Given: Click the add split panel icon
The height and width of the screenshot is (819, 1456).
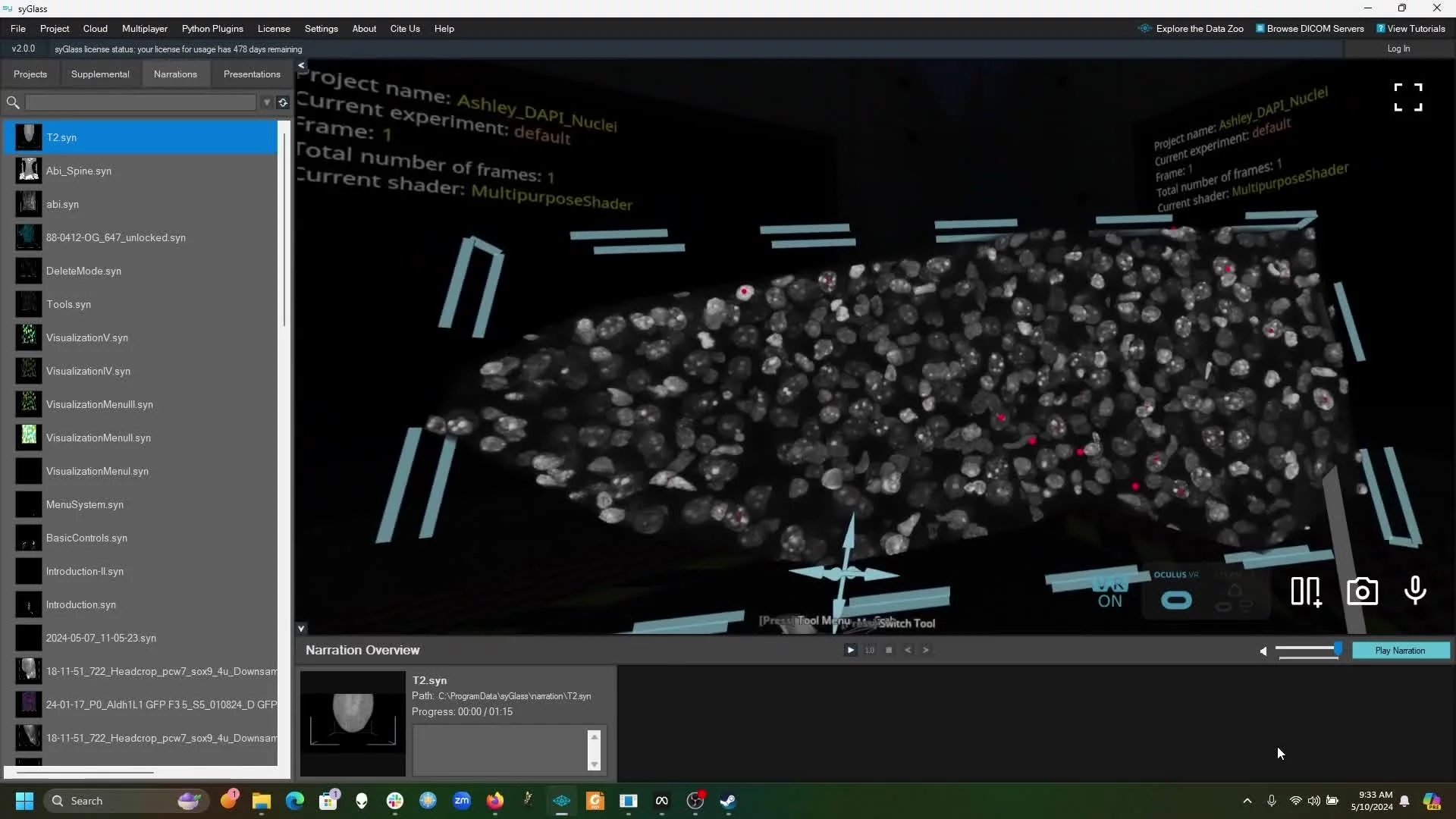Looking at the screenshot, I should 1306,591.
